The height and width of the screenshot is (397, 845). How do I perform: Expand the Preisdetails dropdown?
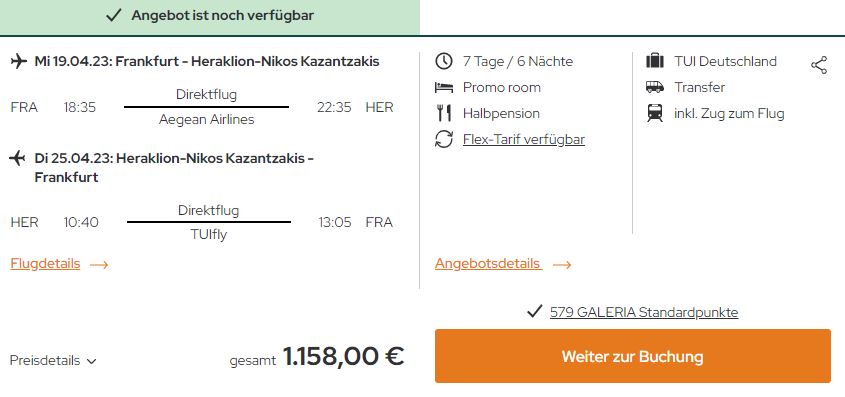tap(53, 360)
